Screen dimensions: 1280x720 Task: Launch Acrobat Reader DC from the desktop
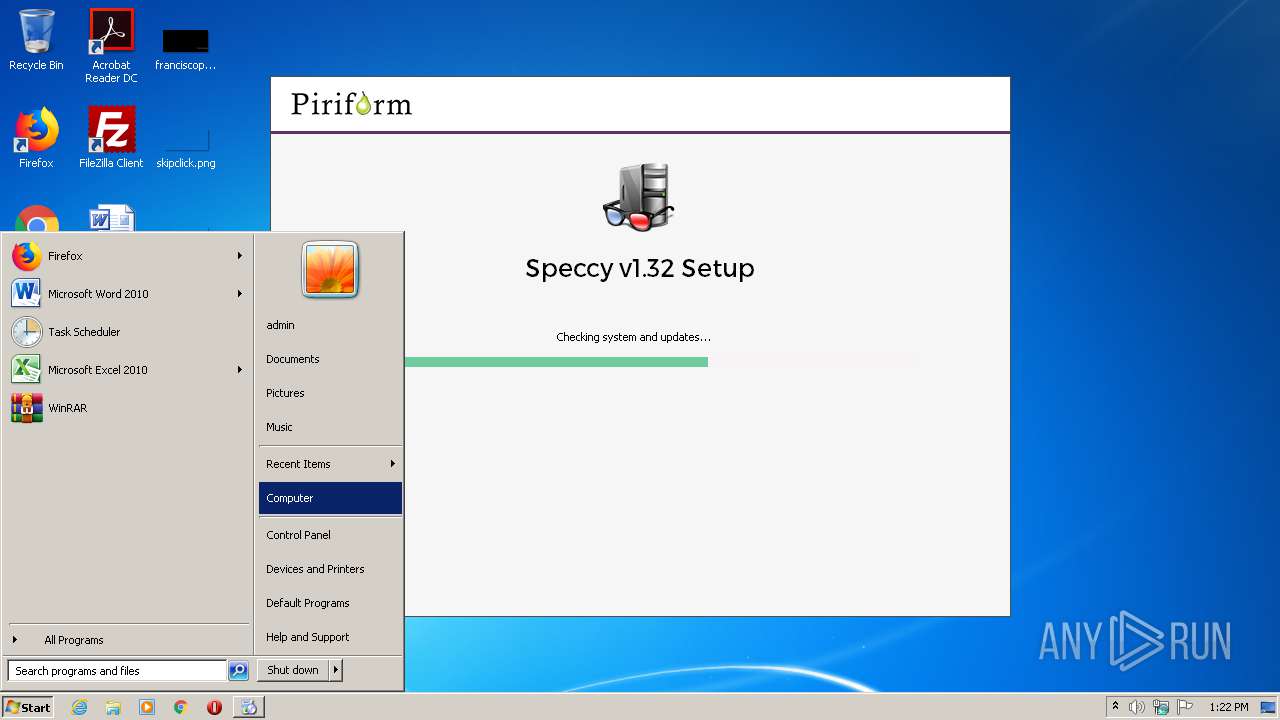111,46
